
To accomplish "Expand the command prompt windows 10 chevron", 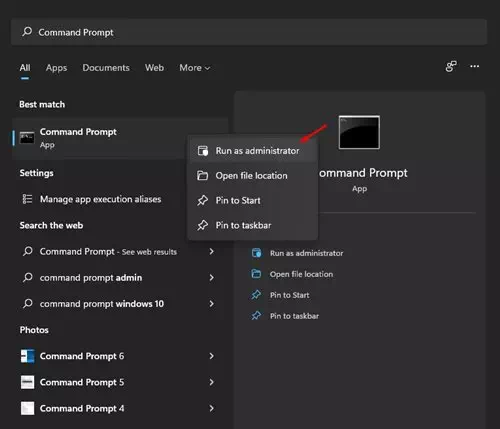I will (211, 304).
